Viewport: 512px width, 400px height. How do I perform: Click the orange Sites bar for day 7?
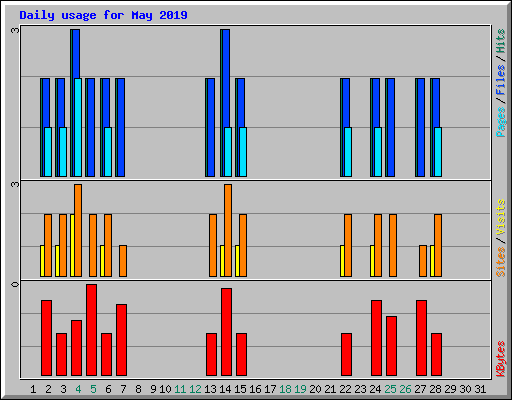(x=123, y=261)
